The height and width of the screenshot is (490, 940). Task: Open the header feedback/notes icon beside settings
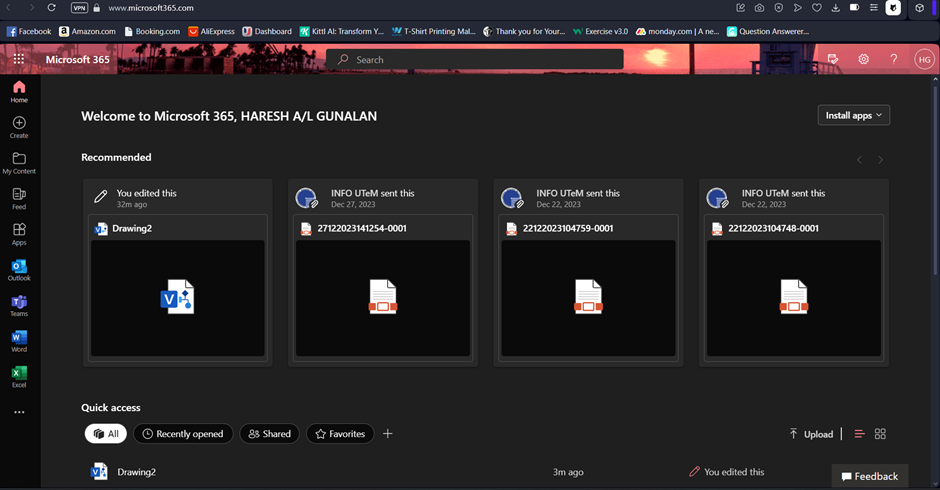click(x=833, y=59)
